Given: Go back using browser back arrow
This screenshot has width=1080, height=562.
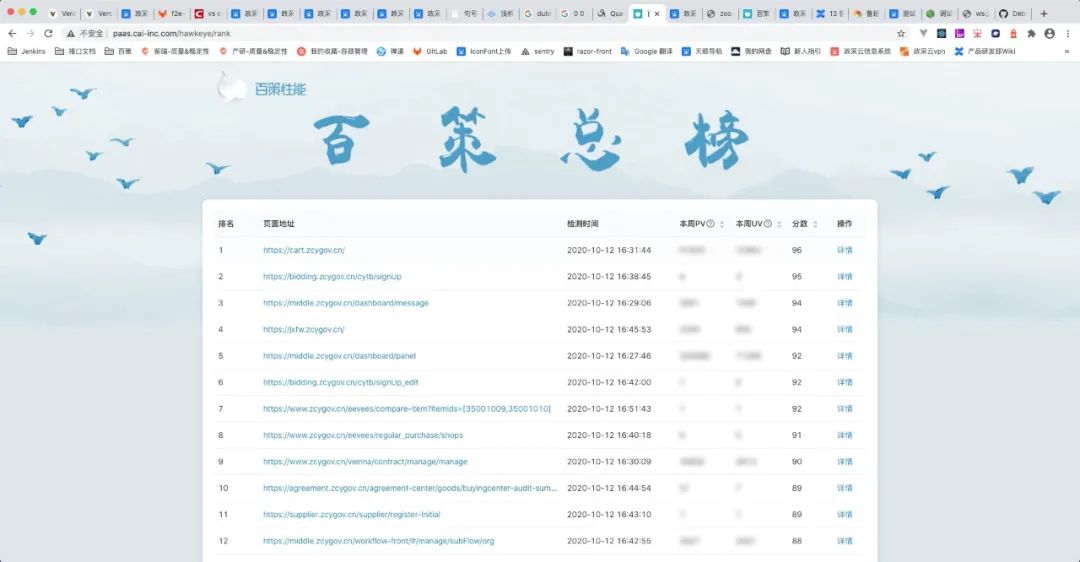Looking at the screenshot, I should tap(12, 33).
